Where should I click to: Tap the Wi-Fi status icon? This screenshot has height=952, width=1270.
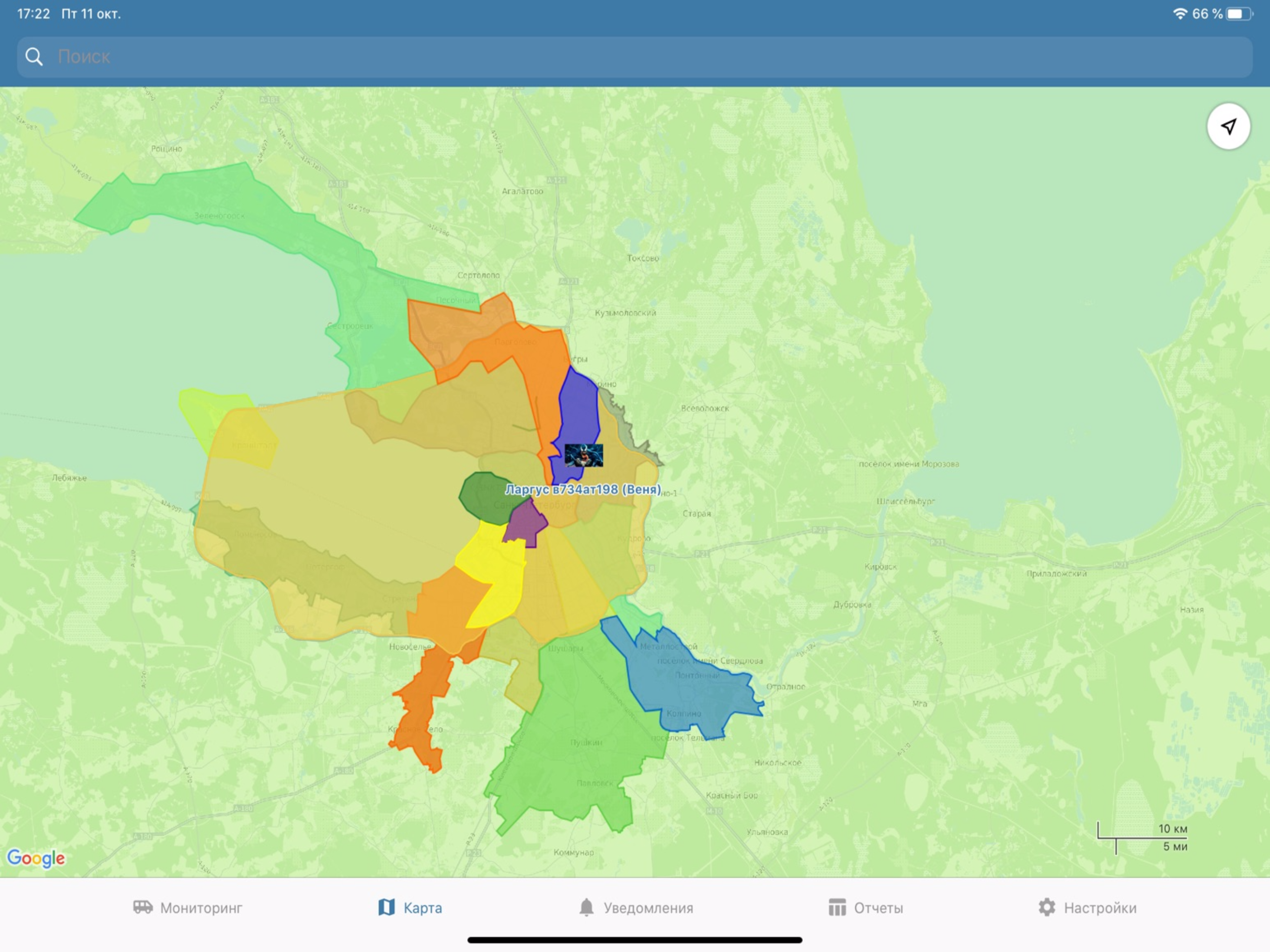1180,14
